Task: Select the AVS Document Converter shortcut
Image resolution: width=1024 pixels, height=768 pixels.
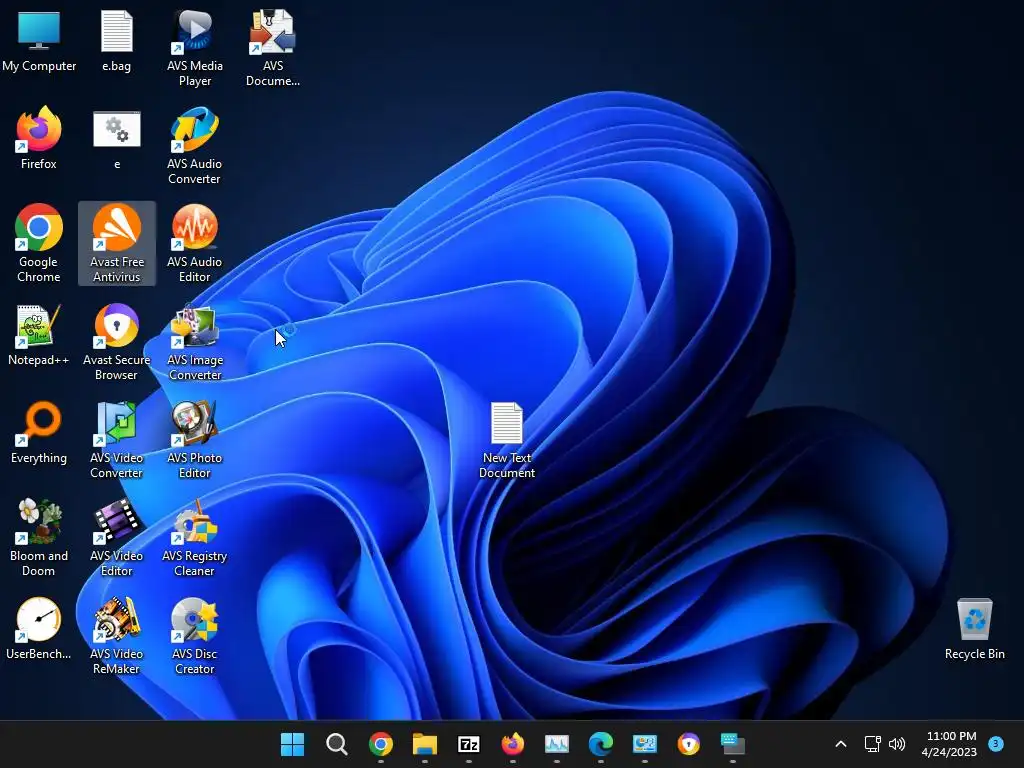Action: tap(273, 48)
